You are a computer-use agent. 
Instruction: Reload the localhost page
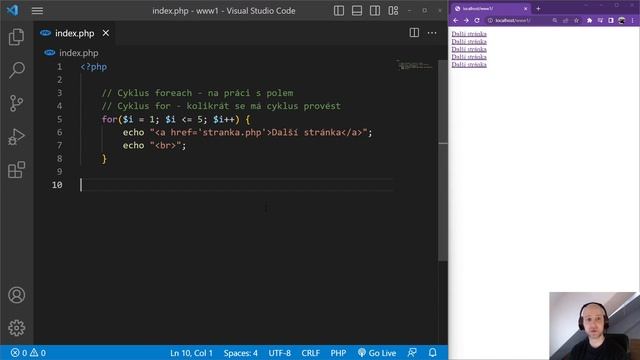(476, 20)
